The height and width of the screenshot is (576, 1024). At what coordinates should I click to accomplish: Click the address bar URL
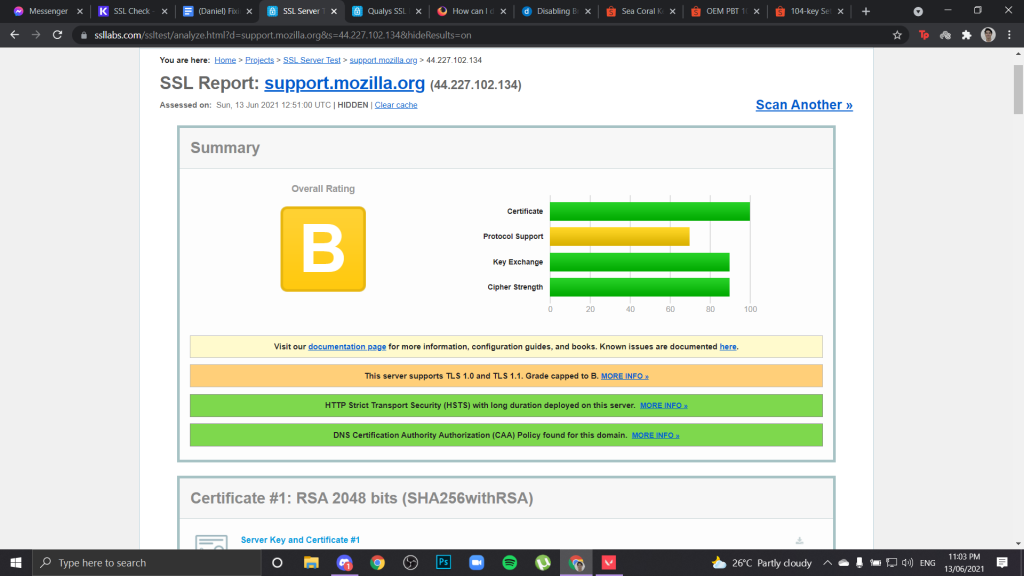pyautogui.click(x=283, y=35)
